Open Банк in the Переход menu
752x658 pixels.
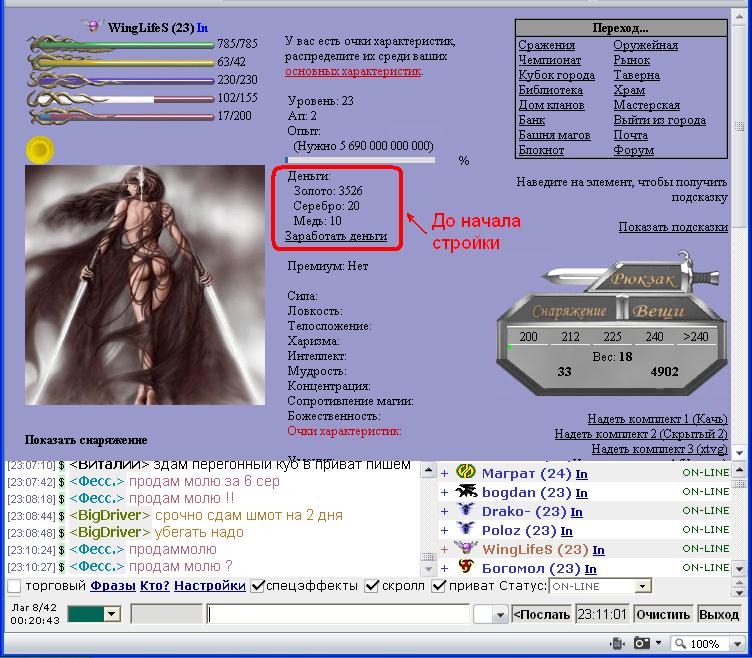(531, 120)
